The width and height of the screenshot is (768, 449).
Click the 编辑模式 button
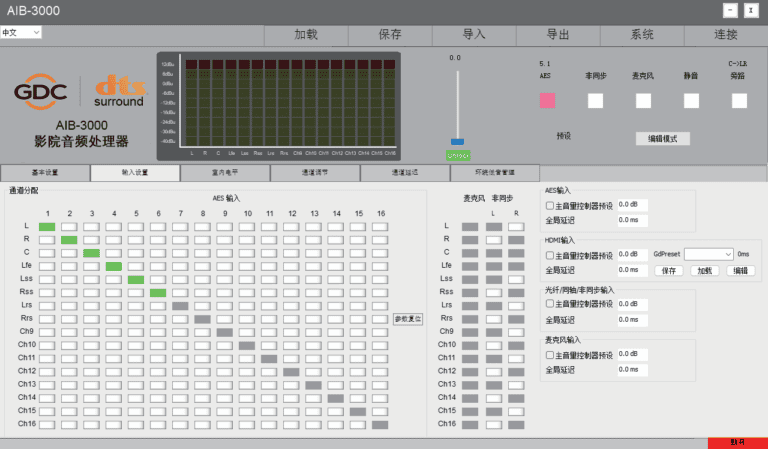[x=663, y=139]
